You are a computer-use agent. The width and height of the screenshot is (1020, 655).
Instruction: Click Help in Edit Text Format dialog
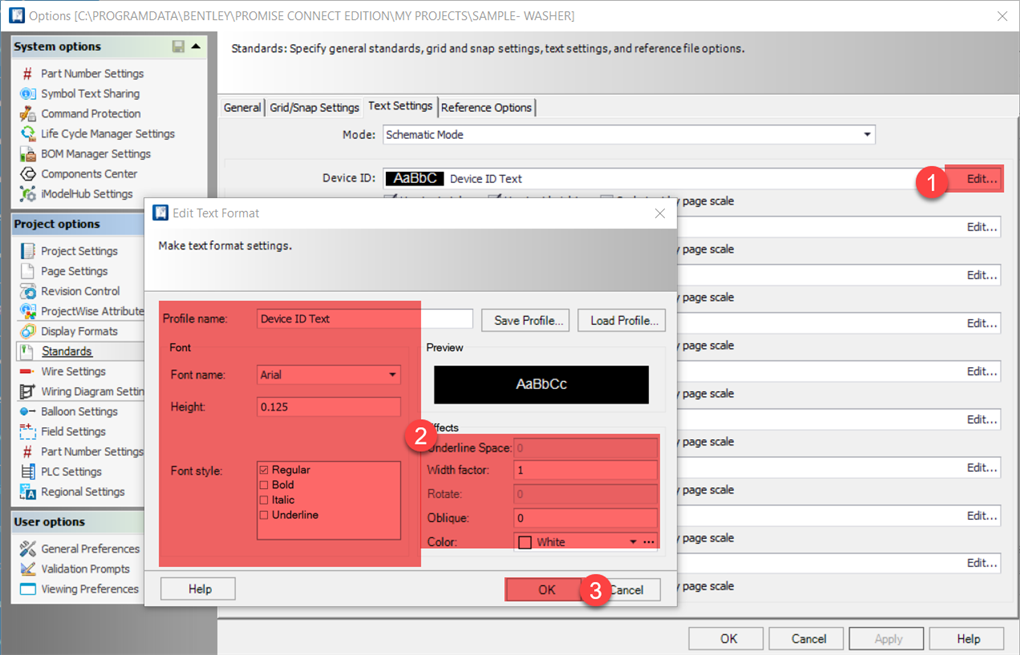tap(198, 589)
